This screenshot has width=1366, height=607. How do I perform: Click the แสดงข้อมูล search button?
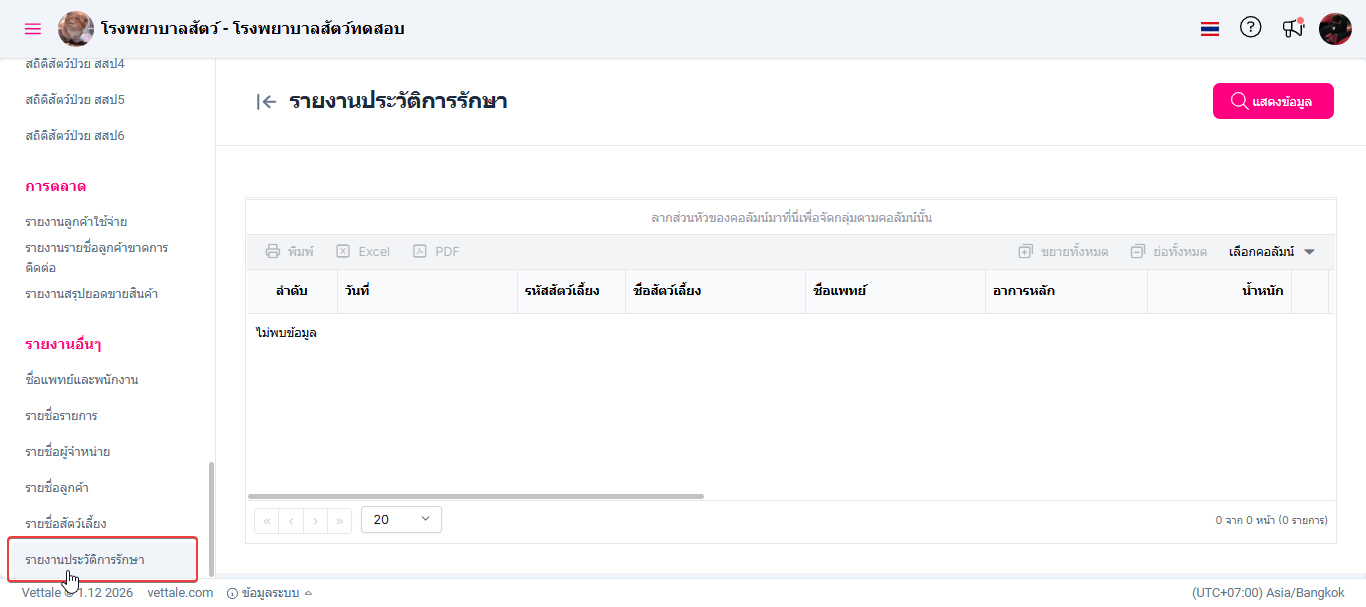point(1273,101)
